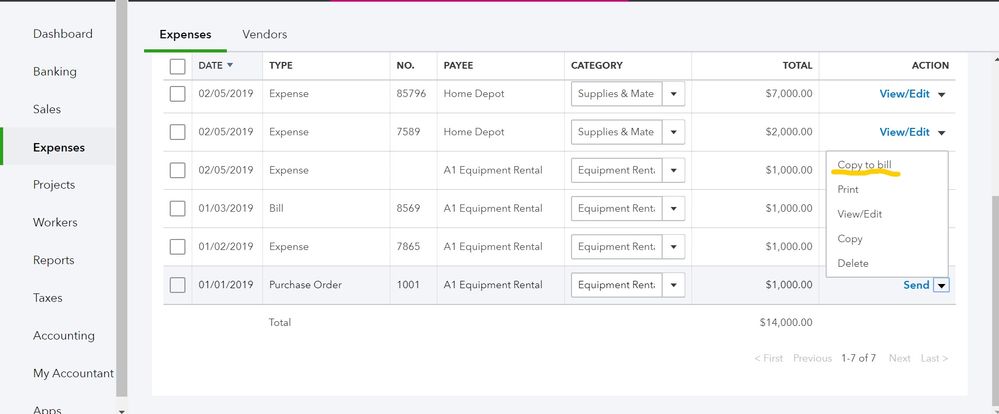Sort the table by the DATE column arrow
Image resolution: width=999 pixels, height=414 pixels.
pos(231,65)
